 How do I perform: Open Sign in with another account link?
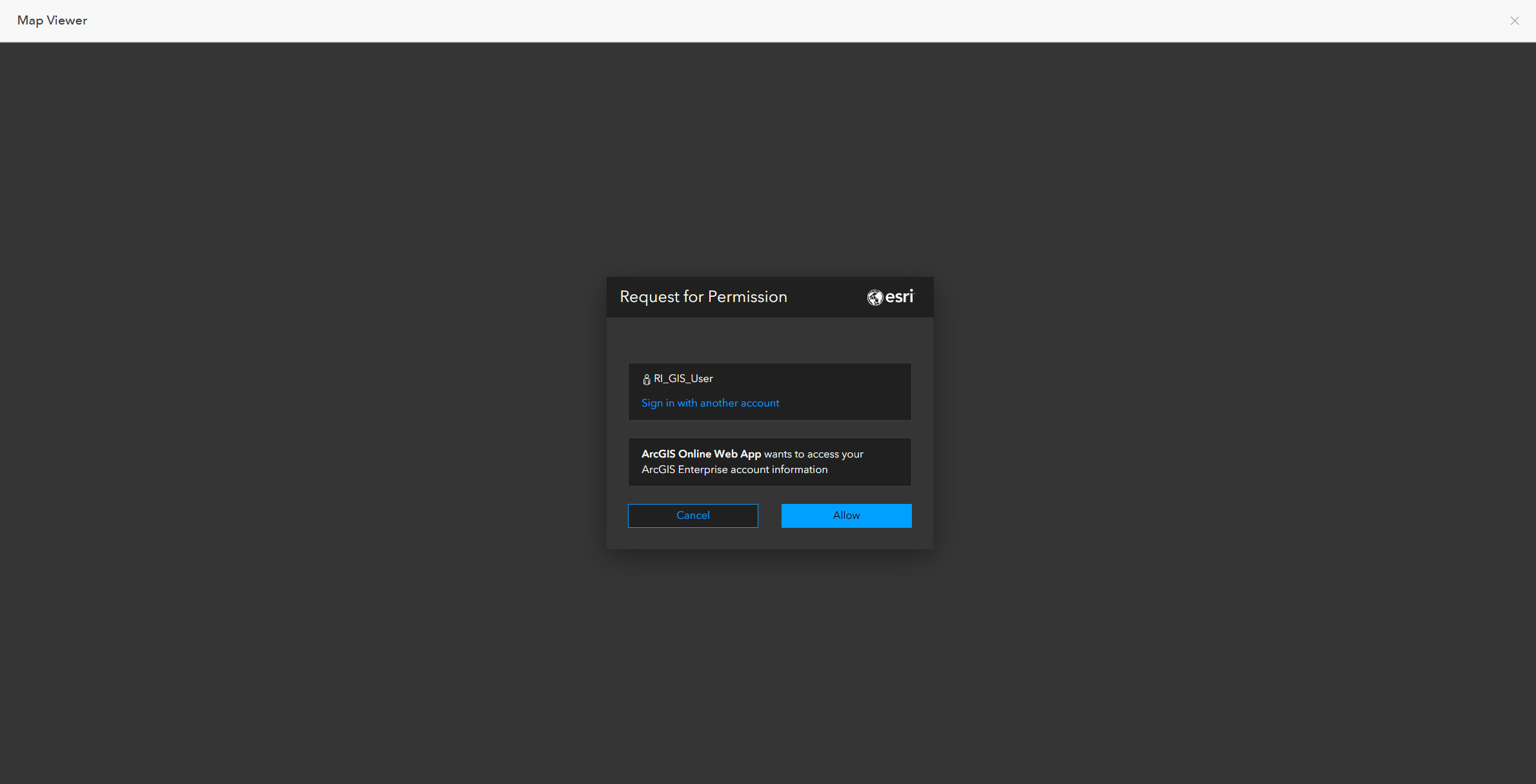[x=710, y=403]
